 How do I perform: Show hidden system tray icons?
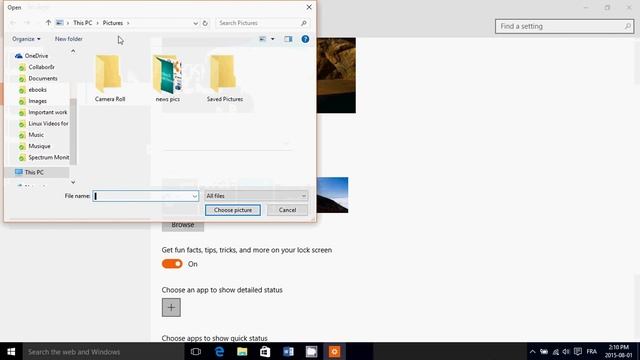pyautogui.click(x=532, y=351)
